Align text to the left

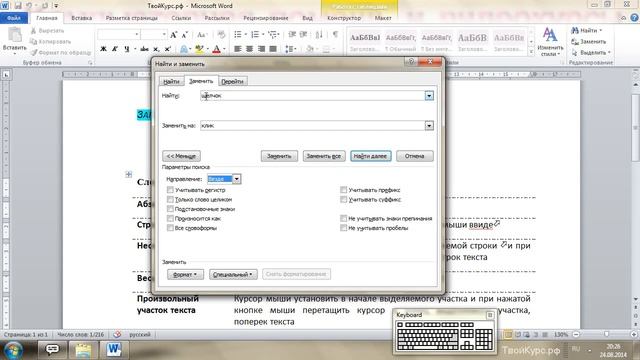click(x=238, y=49)
